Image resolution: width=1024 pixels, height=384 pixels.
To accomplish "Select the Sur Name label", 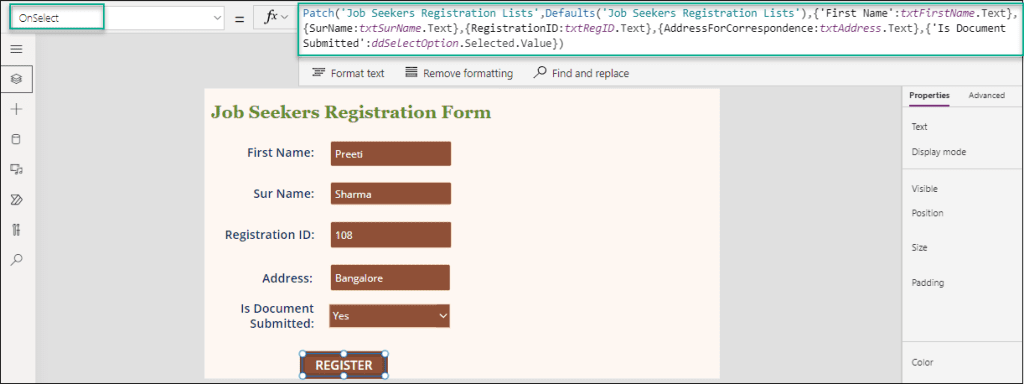I will (x=284, y=193).
